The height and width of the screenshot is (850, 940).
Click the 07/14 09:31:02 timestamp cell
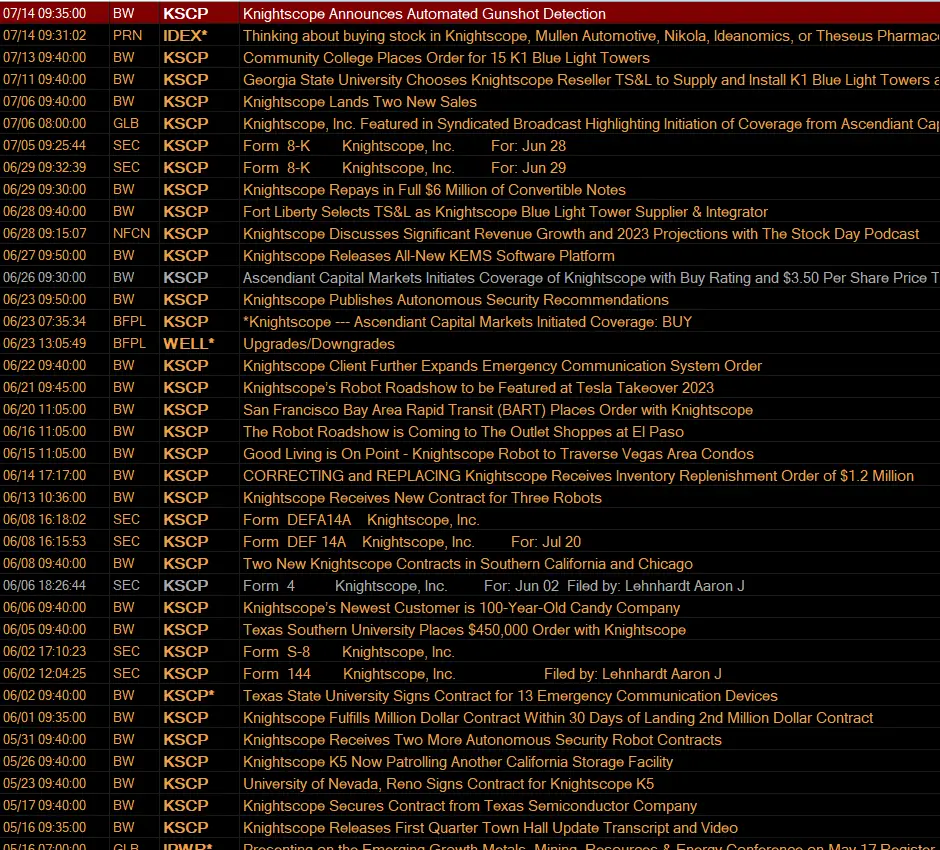45,36
